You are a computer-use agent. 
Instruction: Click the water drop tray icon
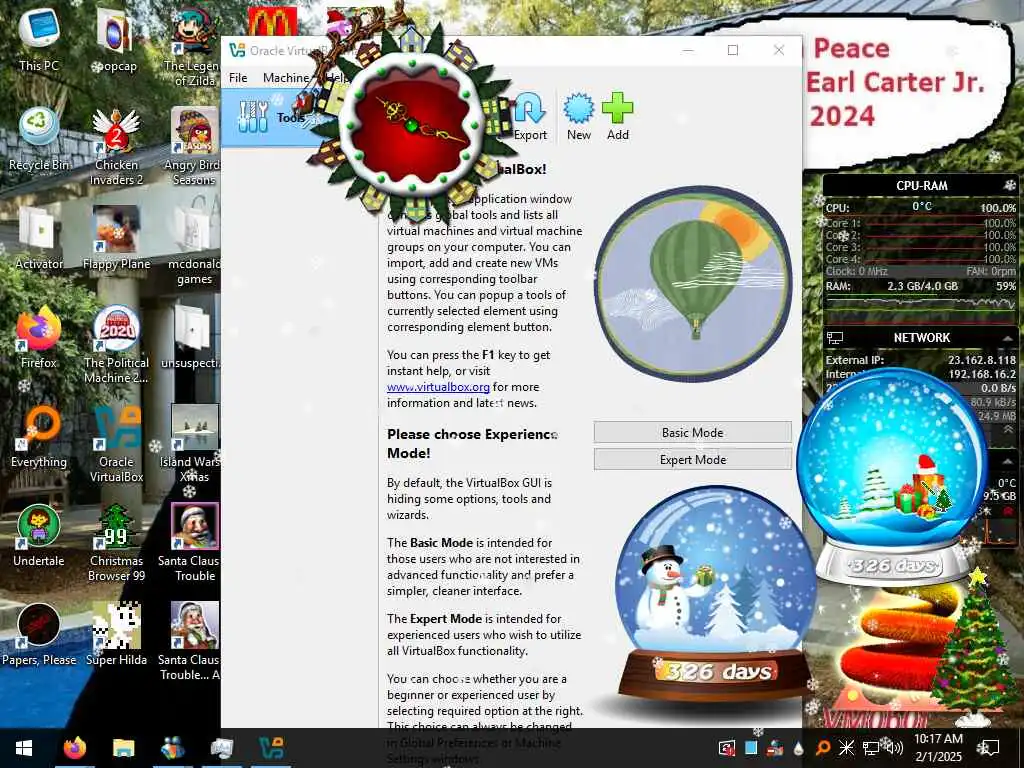(798, 748)
